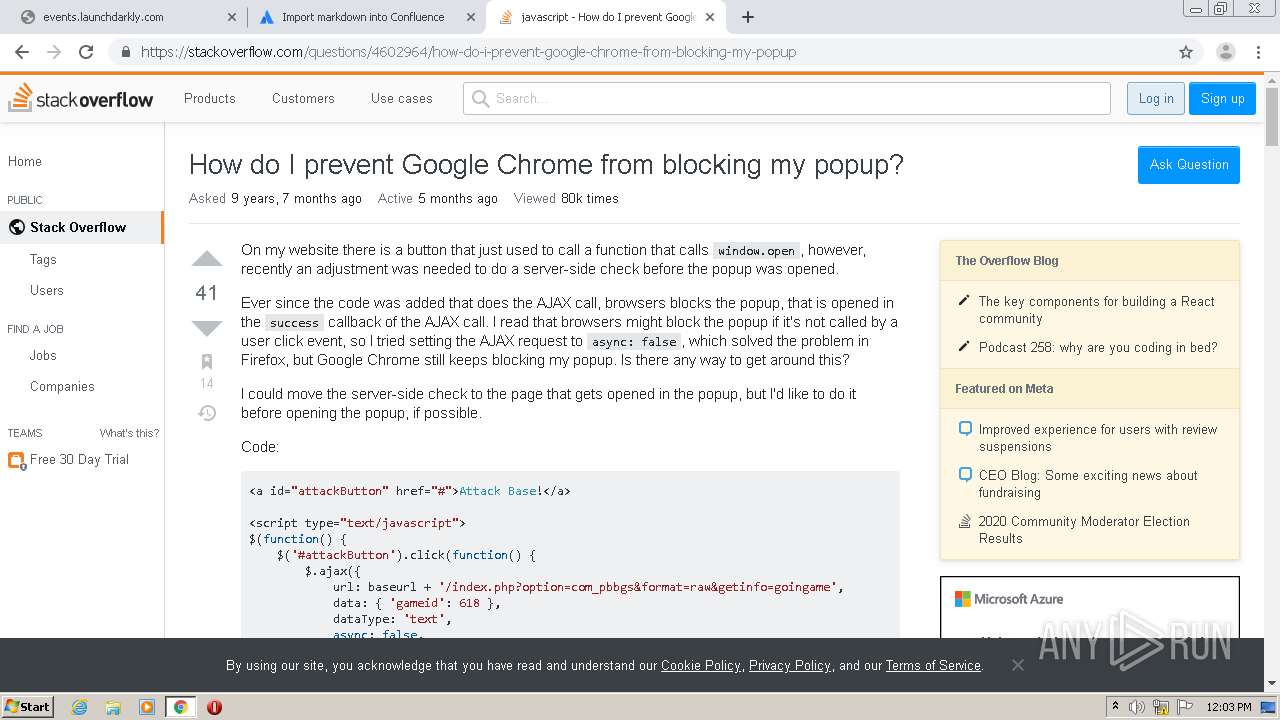1280x720 pixels.
Task: Click the search magnifier icon
Action: tap(481, 98)
